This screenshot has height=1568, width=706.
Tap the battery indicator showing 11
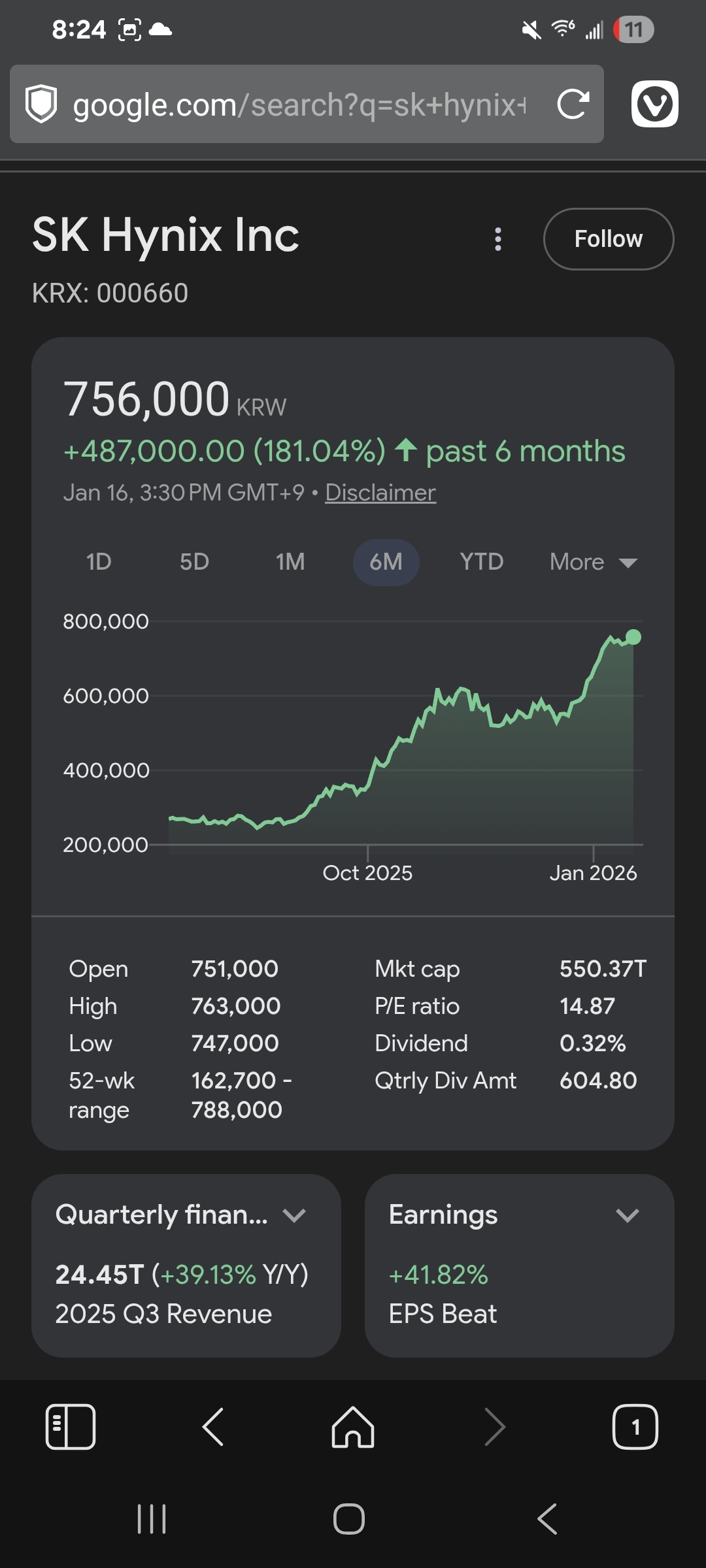pos(633,29)
